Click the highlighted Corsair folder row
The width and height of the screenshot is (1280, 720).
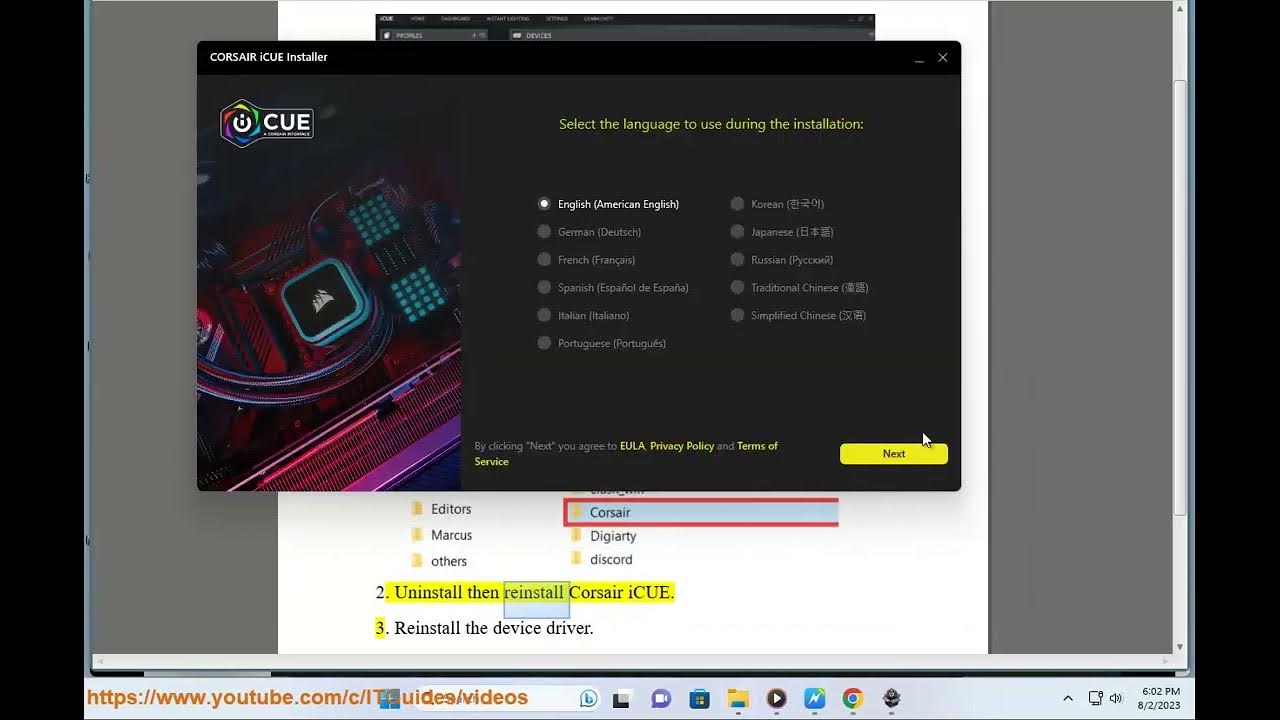pyautogui.click(x=701, y=512)
